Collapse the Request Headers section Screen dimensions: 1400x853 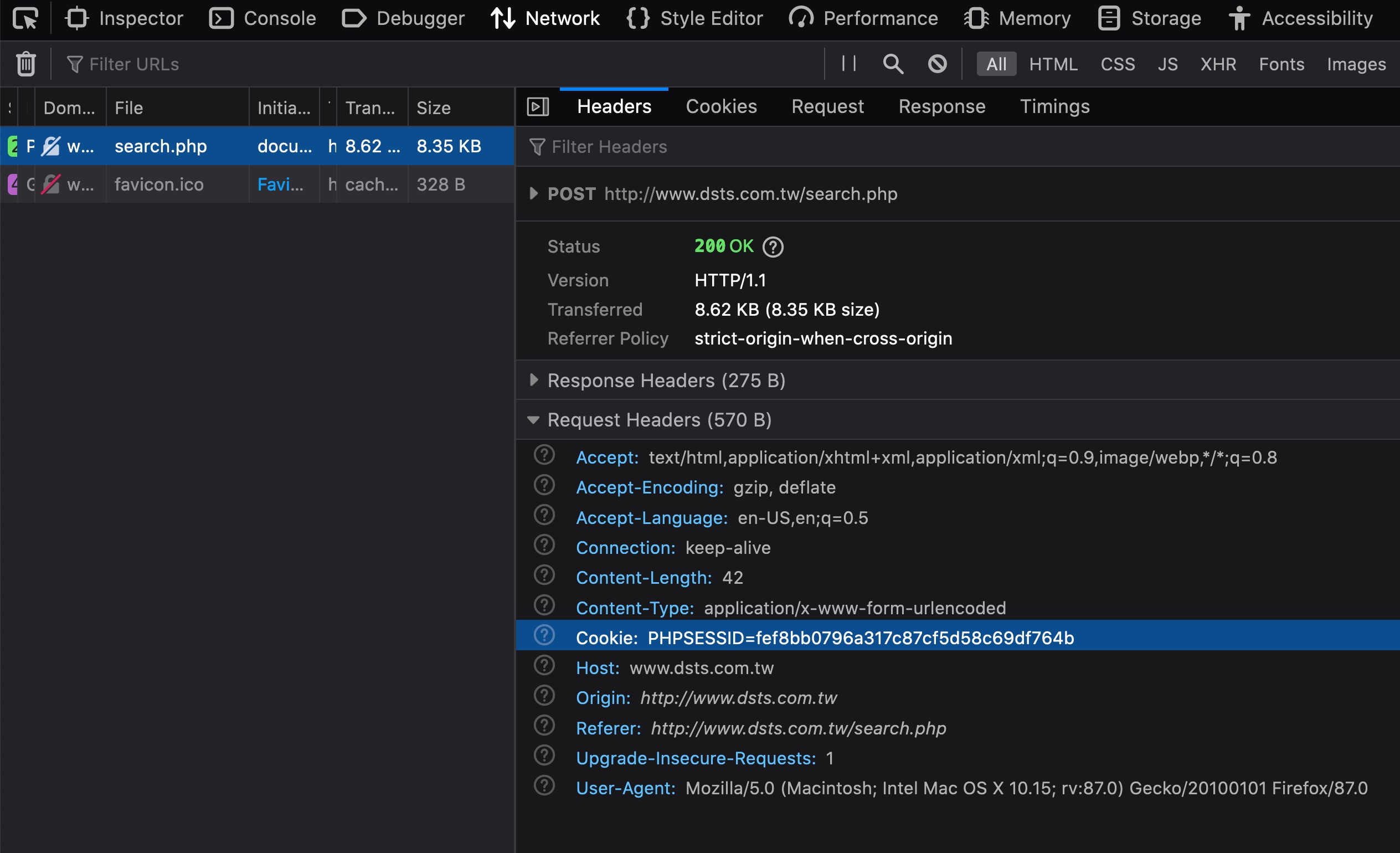pyautogui.click(x=533, y=420)
